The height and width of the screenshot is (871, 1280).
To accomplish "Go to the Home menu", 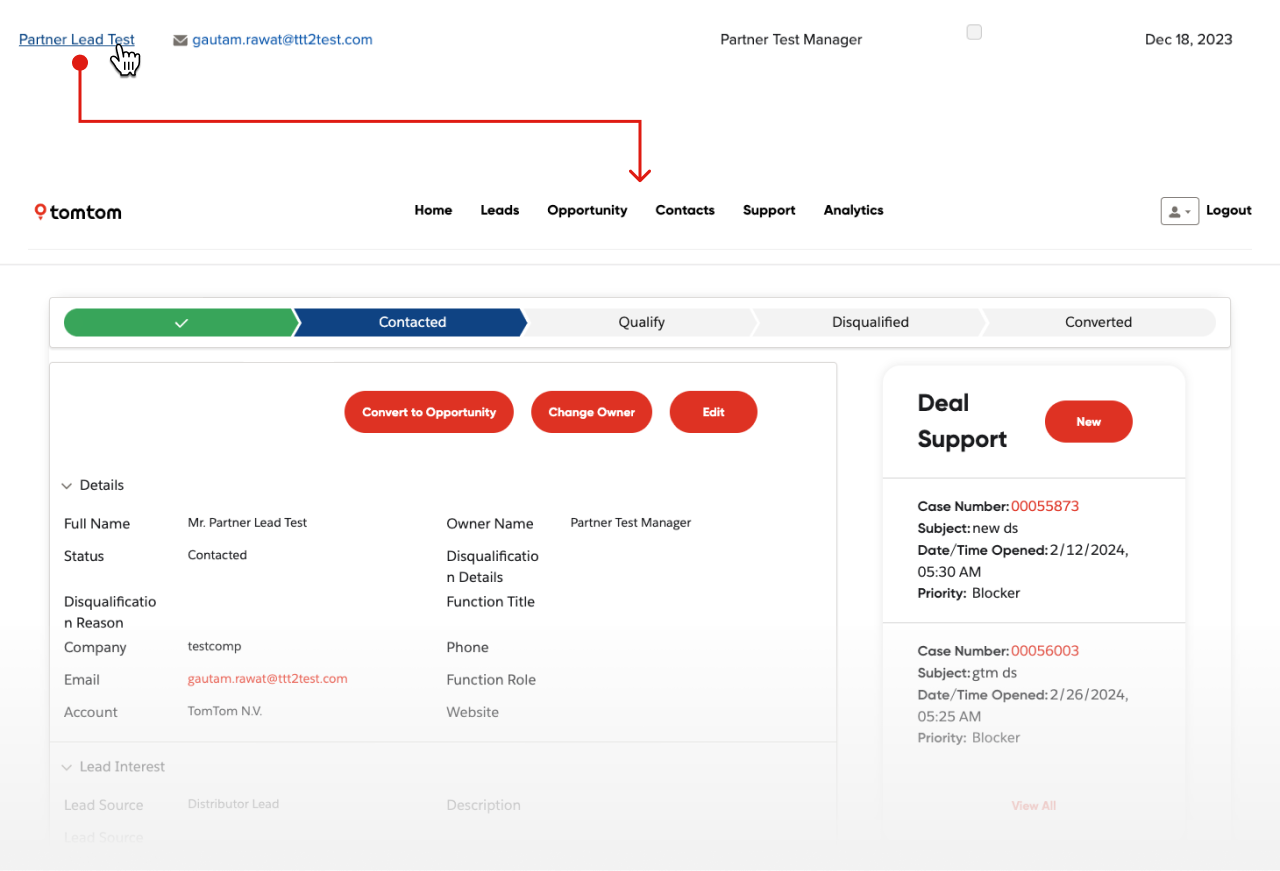I will click(433, 210).
